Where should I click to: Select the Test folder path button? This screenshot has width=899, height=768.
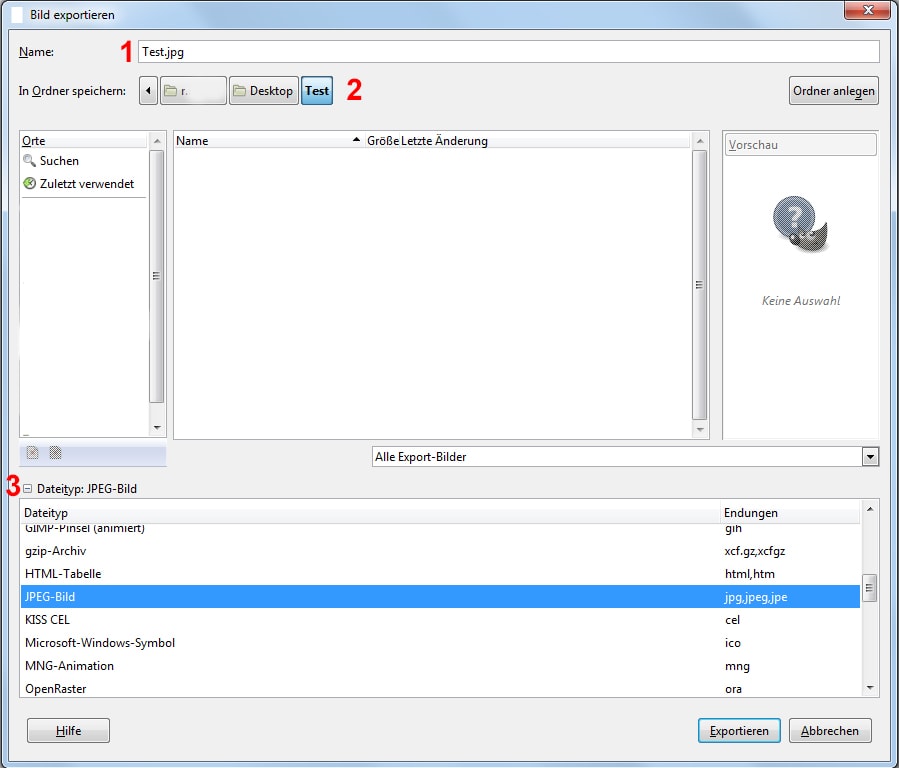tap(317, 91)
